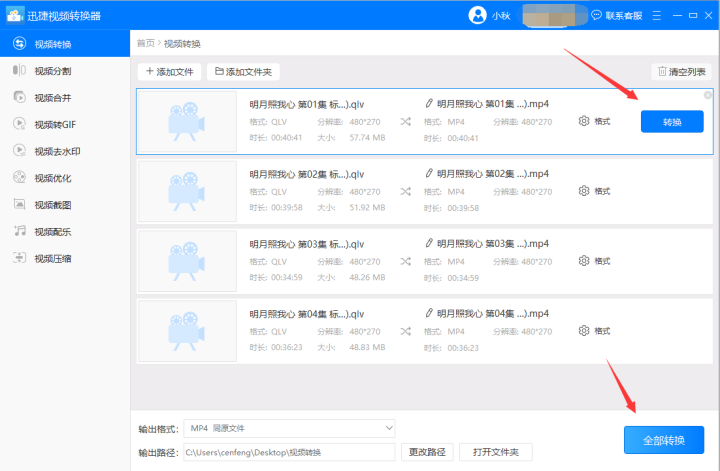
Task: Click the output name 明月照我心 第03集 ...).mp4
Action: coord(493,243)
